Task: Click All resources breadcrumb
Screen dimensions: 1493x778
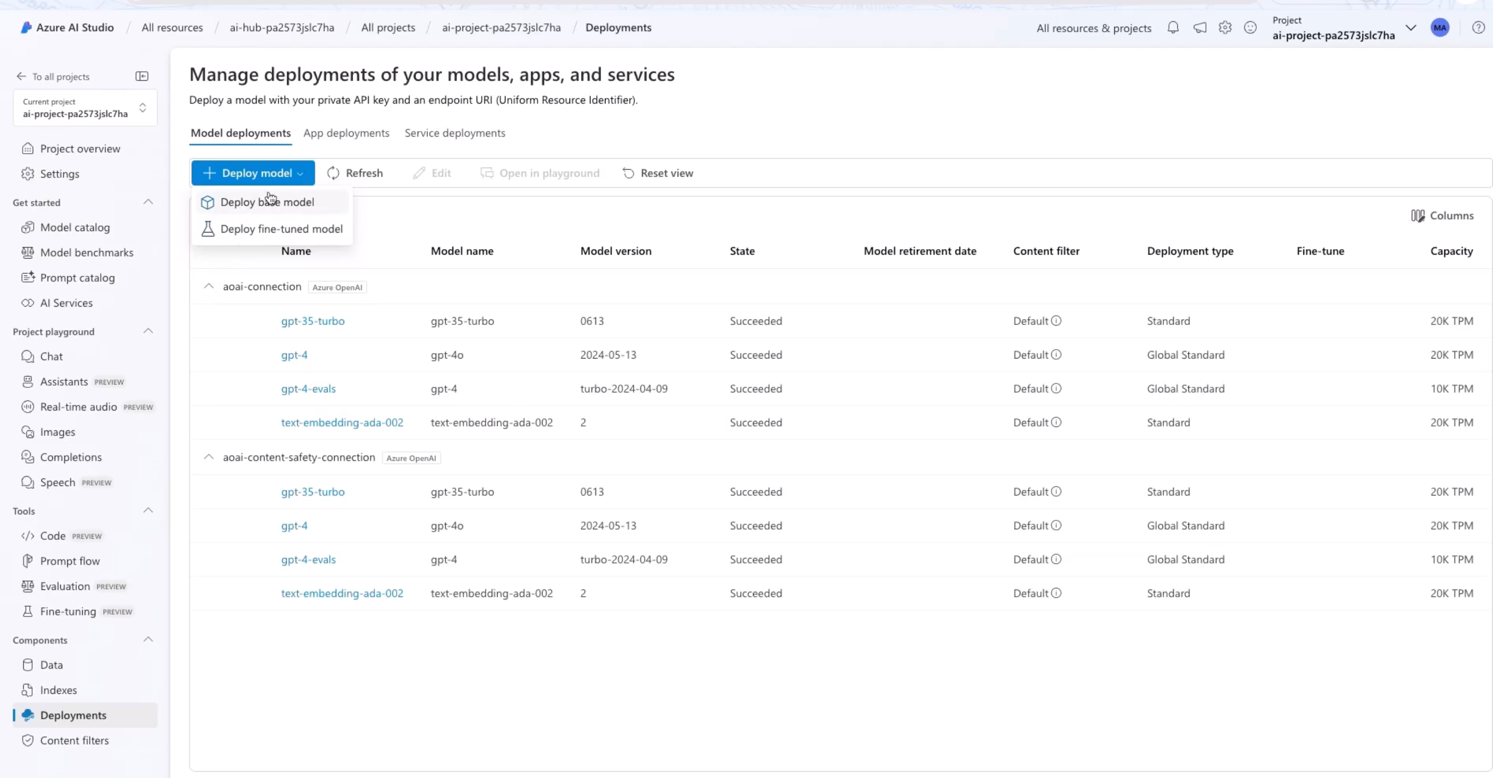Action: pyautogui.click(x=172, y=28)
